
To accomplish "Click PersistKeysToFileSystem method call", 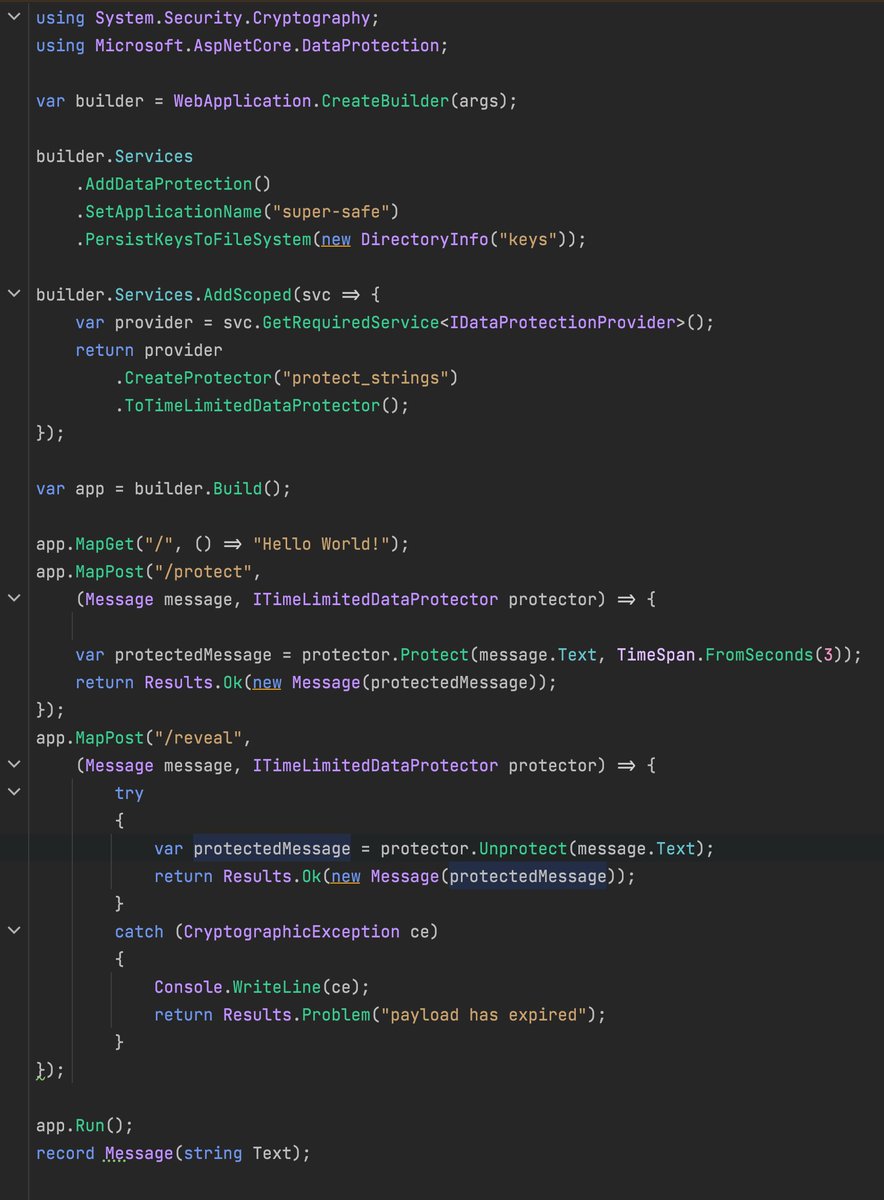I will 198,239.
